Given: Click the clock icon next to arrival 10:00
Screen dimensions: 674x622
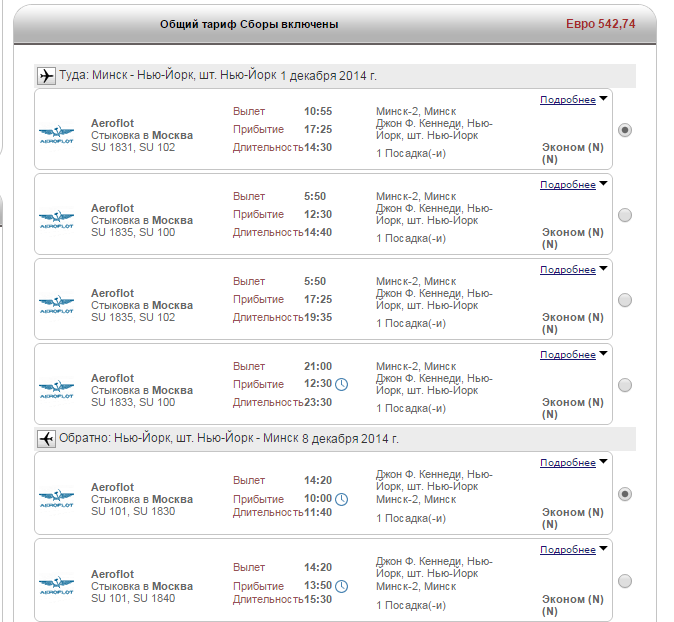Looking at the screenshot, I should tap(341, 499).
